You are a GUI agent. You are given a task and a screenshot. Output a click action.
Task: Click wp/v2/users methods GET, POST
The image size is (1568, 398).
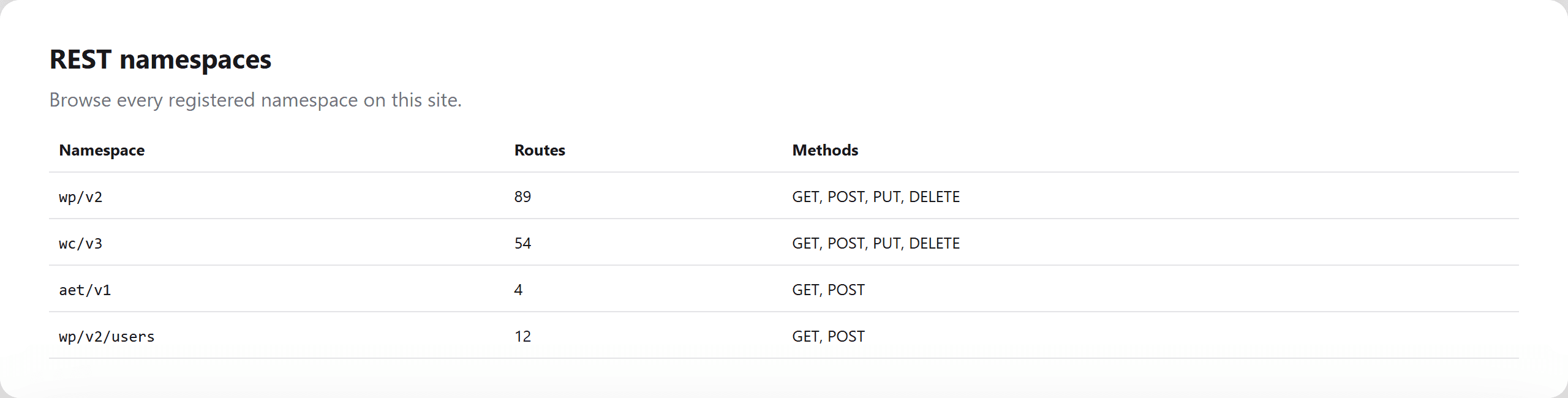tap(828, 336)
